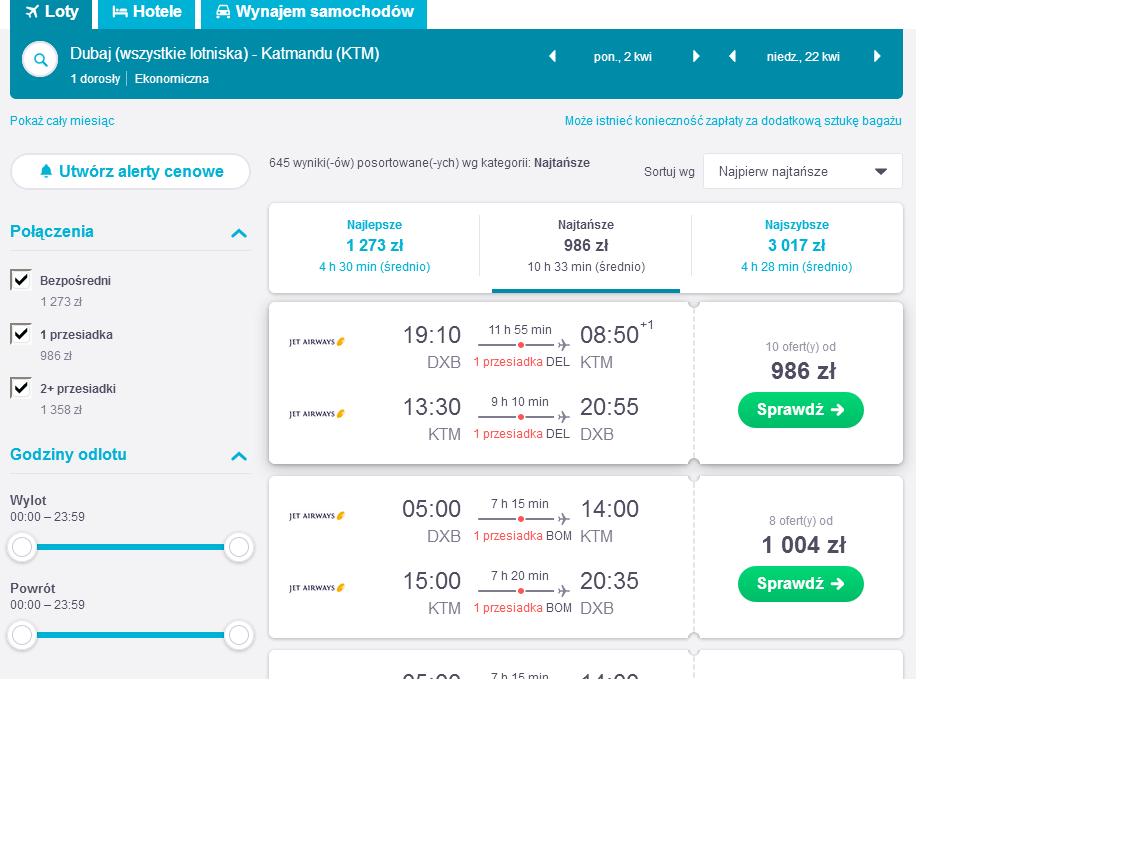Uncheck the 1 przesiadka checkbox
The image size is (1121, 841).
(x=21, y=333)
